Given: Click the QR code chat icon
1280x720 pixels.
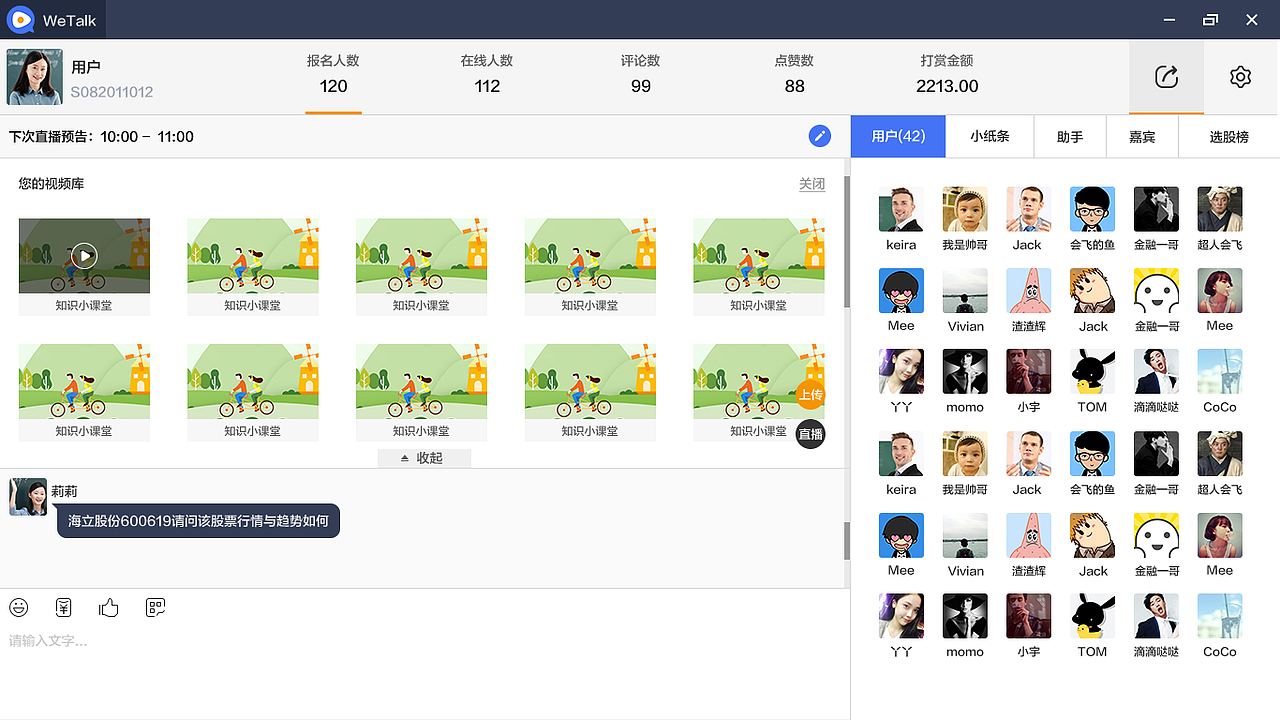Looking at the screenshot, I should click(155, 607).
